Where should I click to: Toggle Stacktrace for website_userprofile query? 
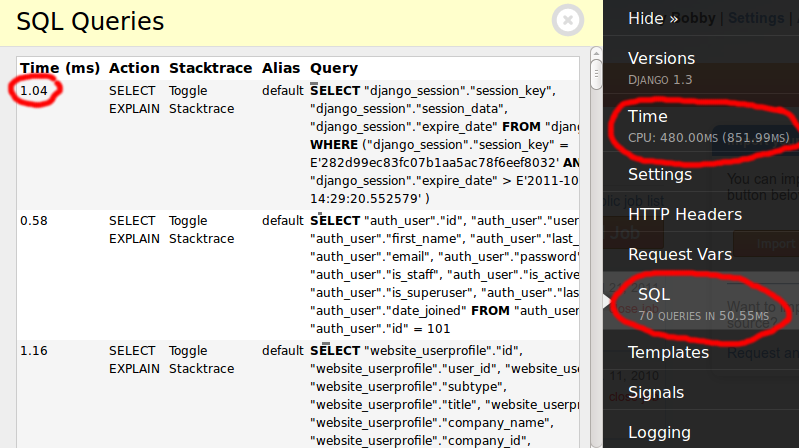pyautogui.click(x=201, y=359)
